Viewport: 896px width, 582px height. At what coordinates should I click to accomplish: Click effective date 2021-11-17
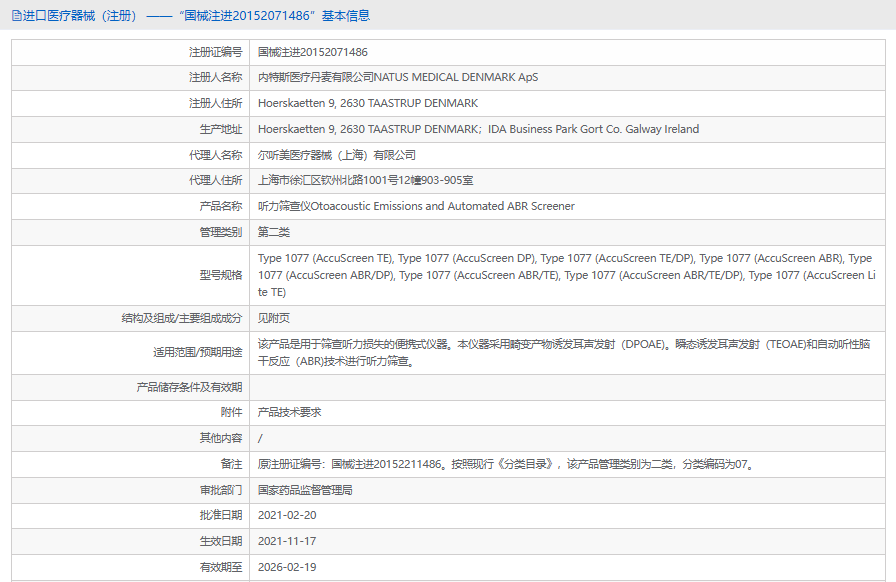tap(287, 541)
